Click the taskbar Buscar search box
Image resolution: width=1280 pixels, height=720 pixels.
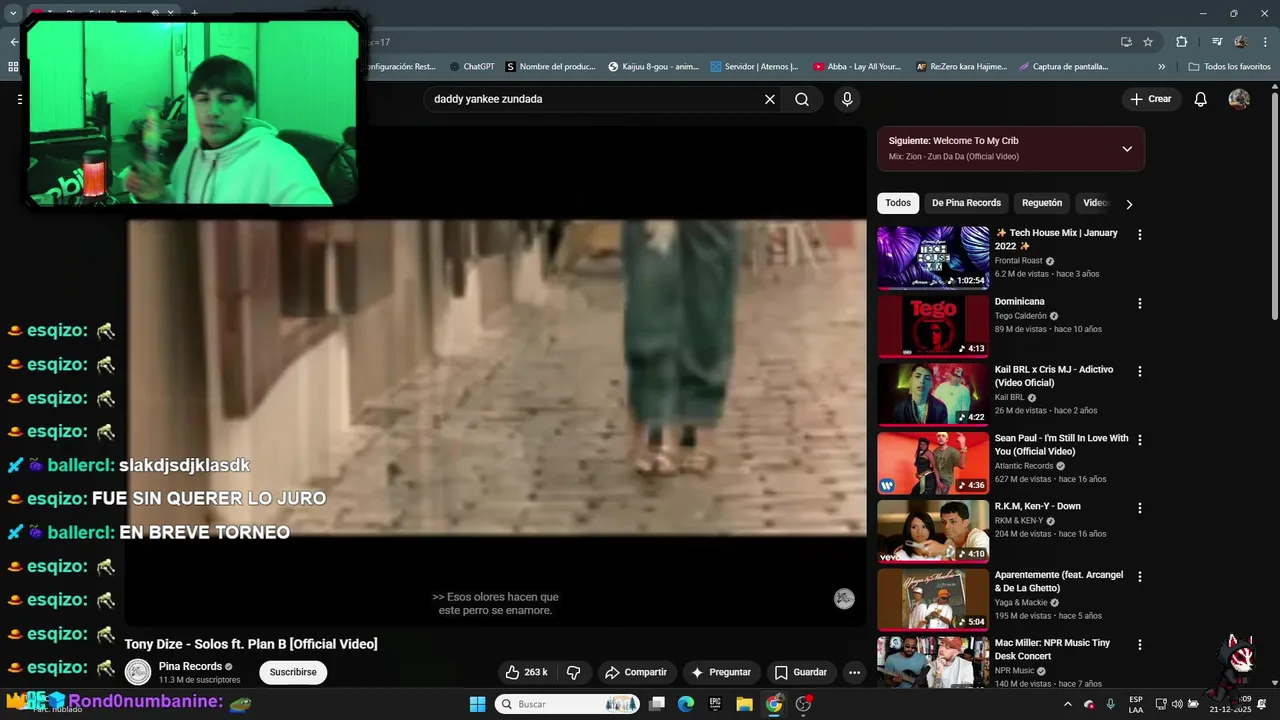coord(568,704)
